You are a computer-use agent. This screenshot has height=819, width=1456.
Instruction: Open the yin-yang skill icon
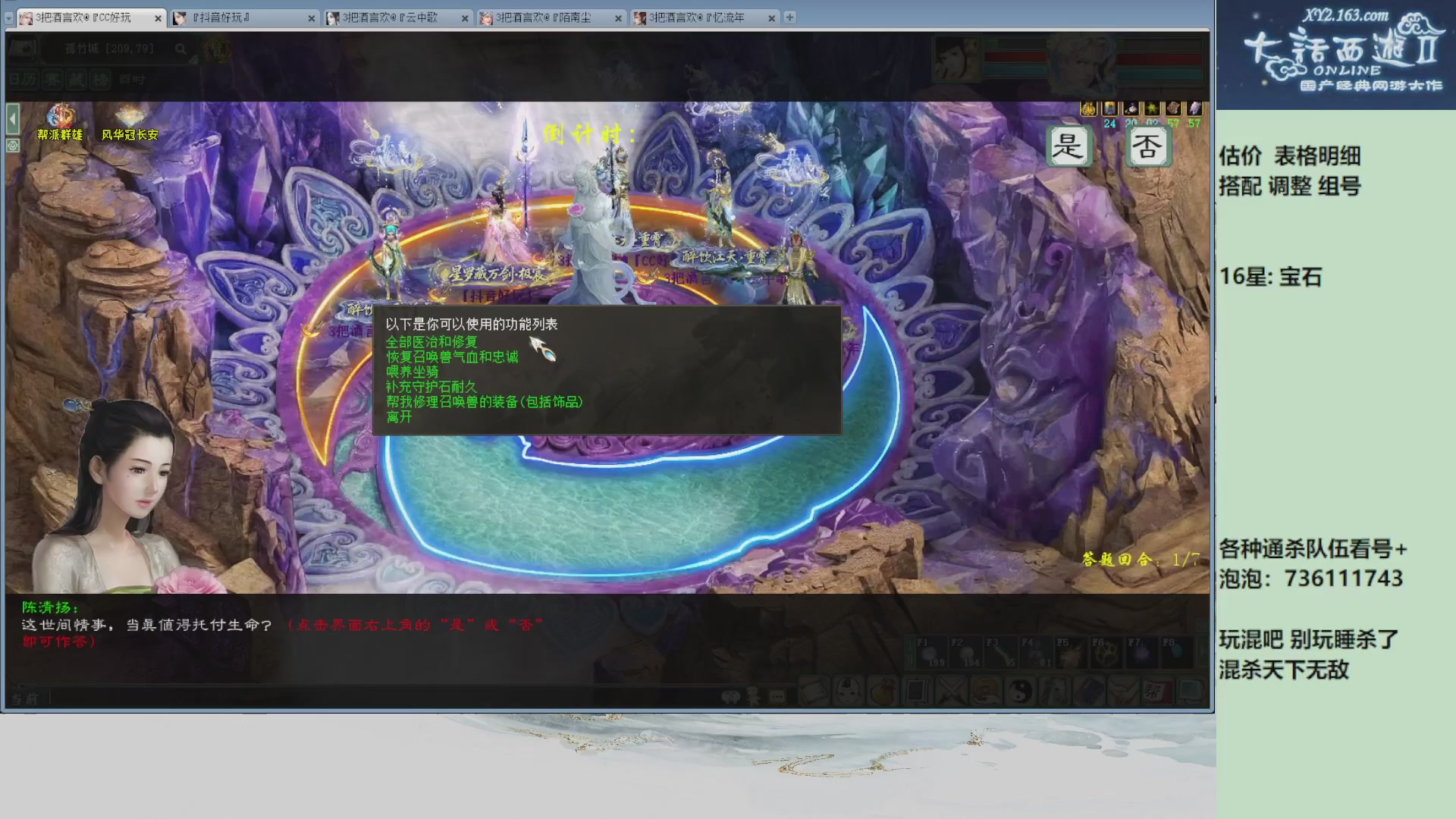[x=1020, y=692]
